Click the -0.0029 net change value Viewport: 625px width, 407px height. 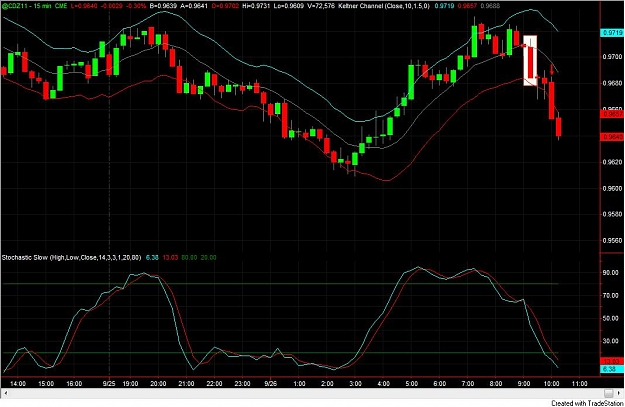point(110,6)
